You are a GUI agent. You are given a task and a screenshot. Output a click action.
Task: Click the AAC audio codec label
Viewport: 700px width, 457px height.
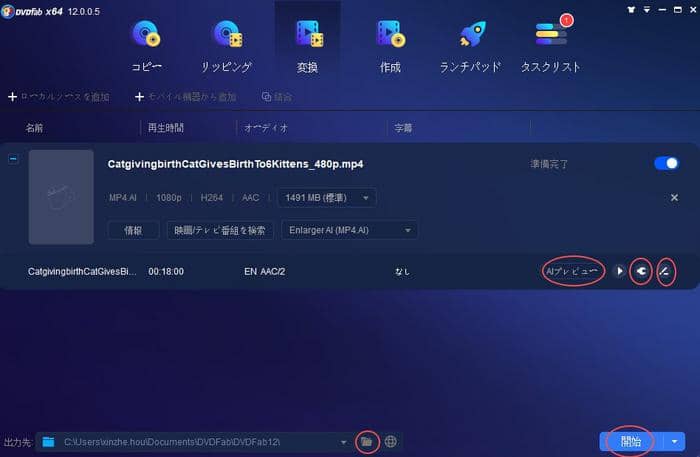[250, 198]
